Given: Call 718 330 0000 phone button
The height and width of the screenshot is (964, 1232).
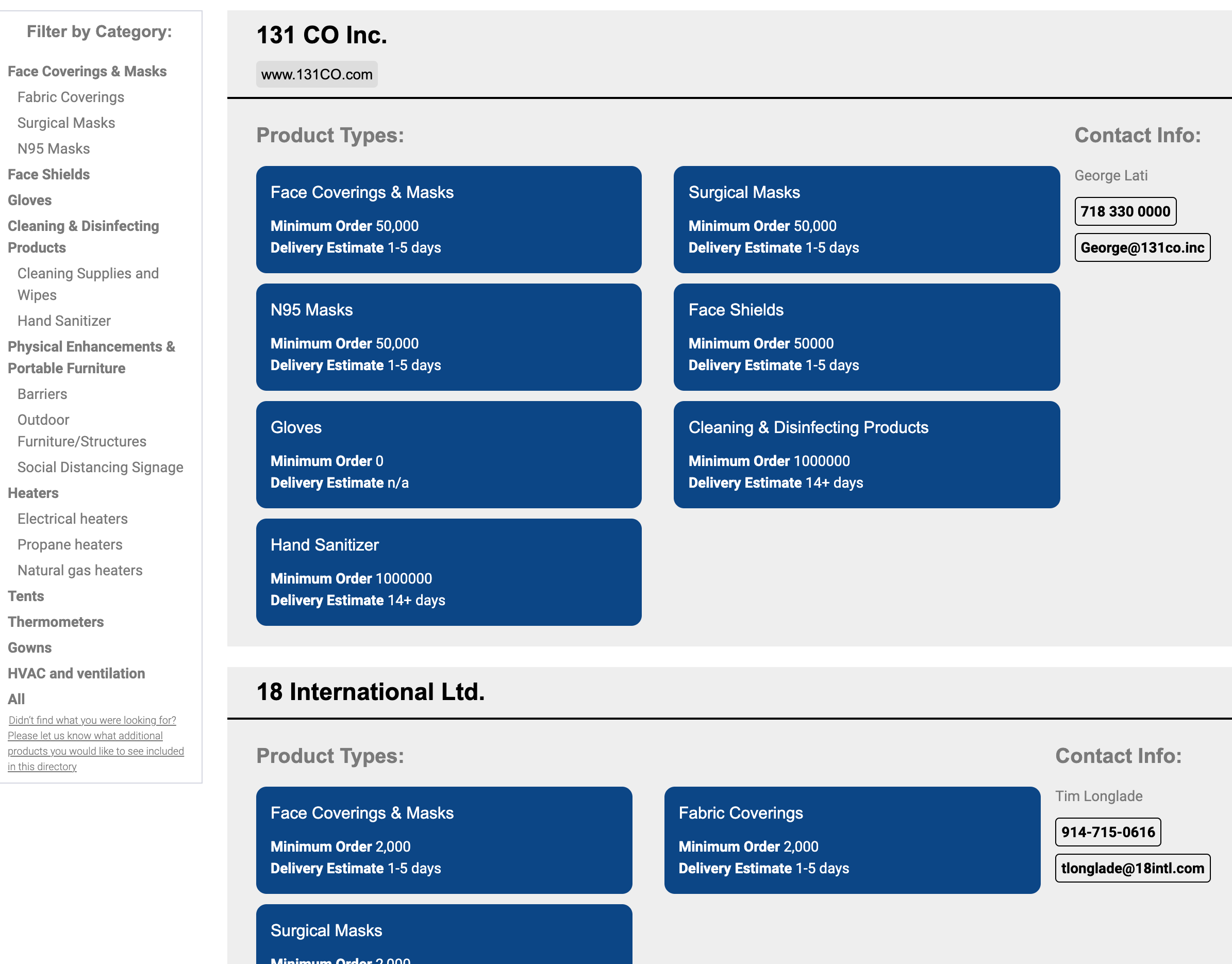Looking at the screenshot, I should pyautogui.click(x=1125, y=212).
